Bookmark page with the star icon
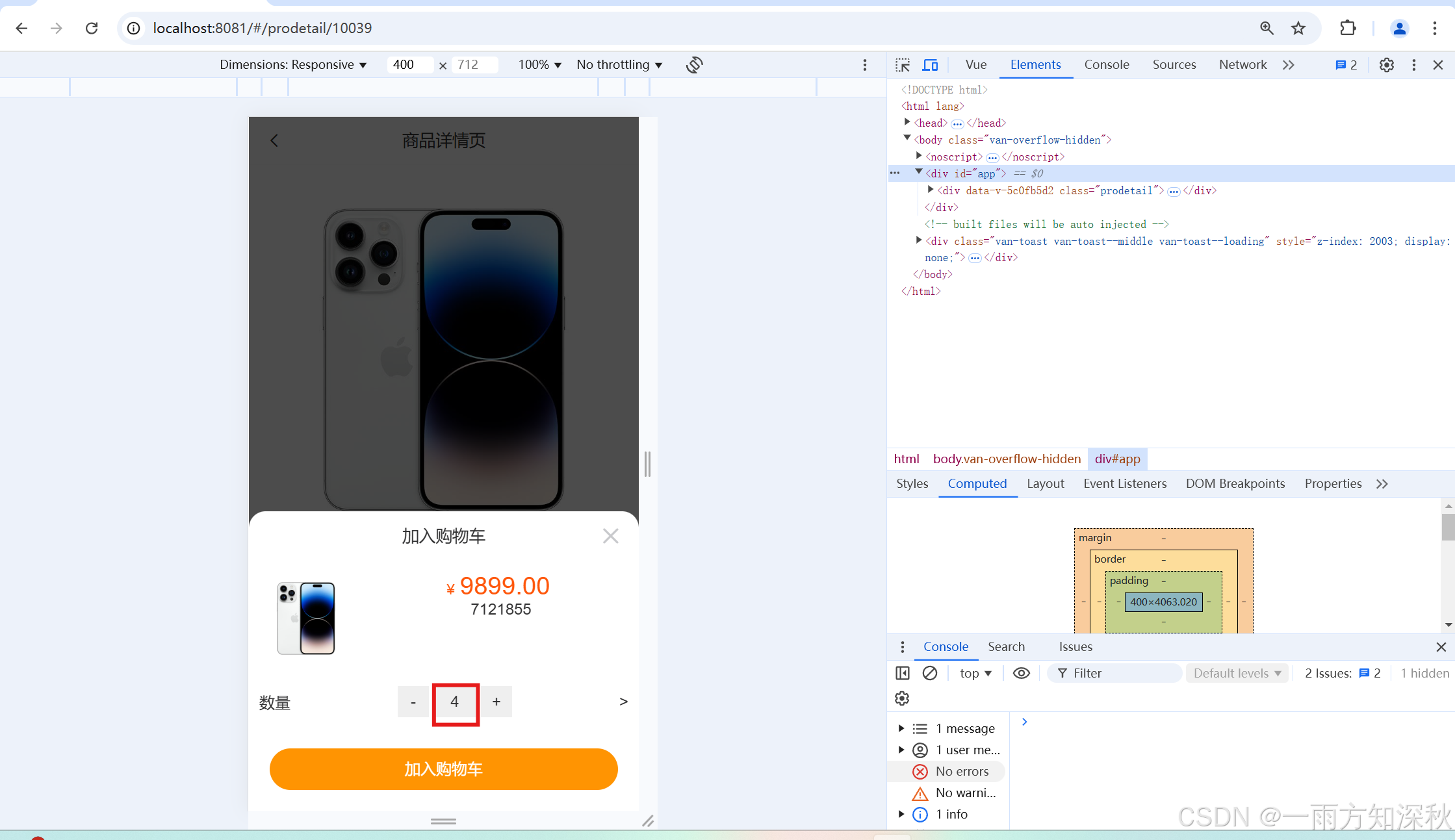Viewport: 1455px width, 840px height. [x=1298, y=28]
